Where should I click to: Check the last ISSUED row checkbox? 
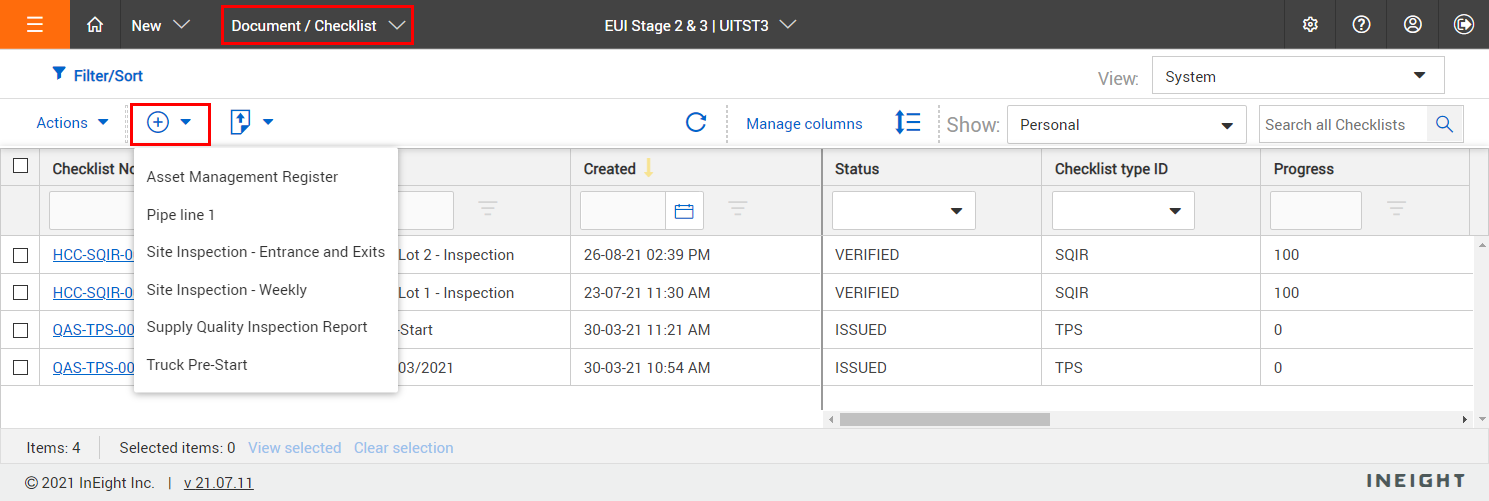[20, 368]
